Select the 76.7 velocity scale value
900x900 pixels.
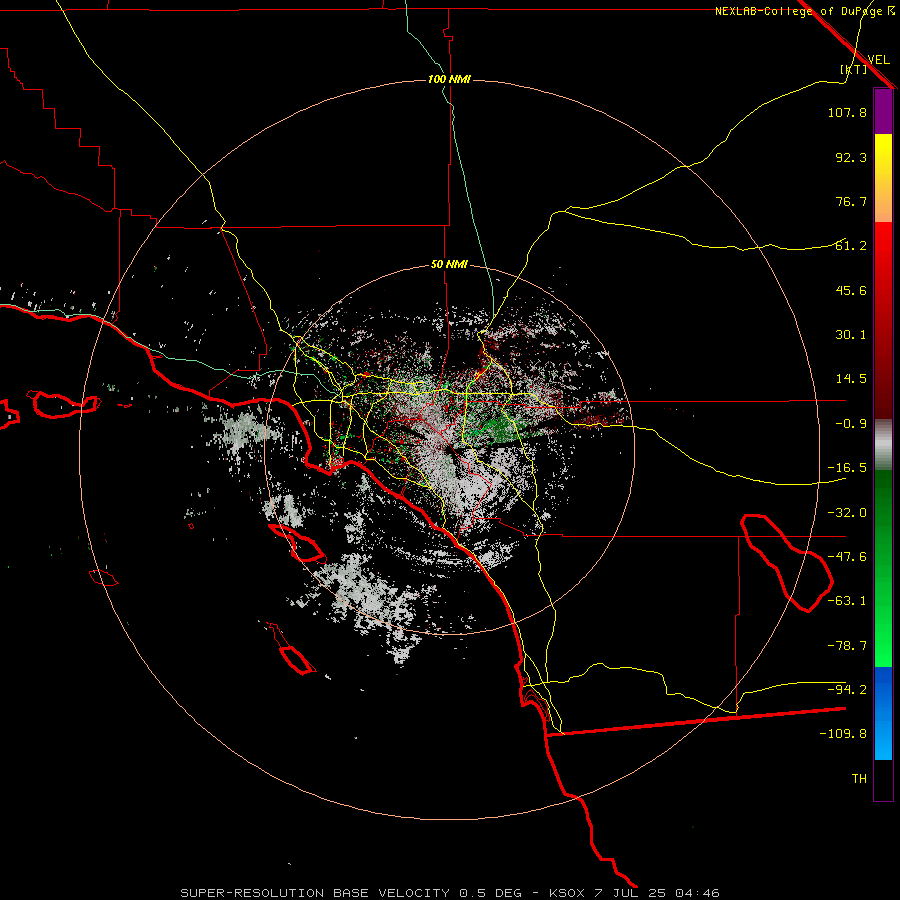(851, 201)
